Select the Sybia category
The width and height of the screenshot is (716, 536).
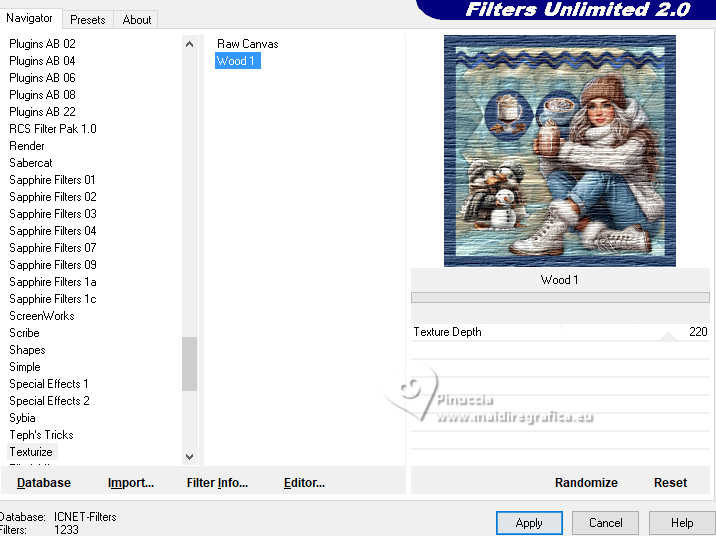point(22,418)
